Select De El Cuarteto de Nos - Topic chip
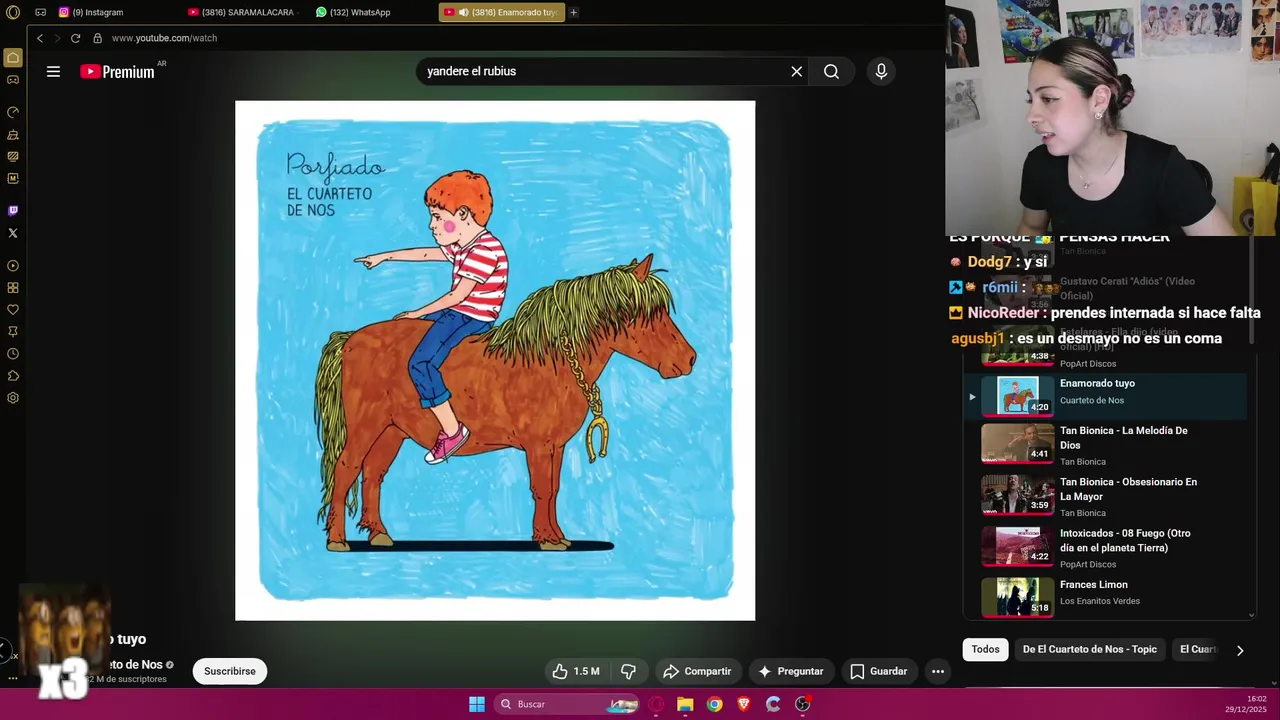This screenshot has width=1280, height=720. [1089, 649]
